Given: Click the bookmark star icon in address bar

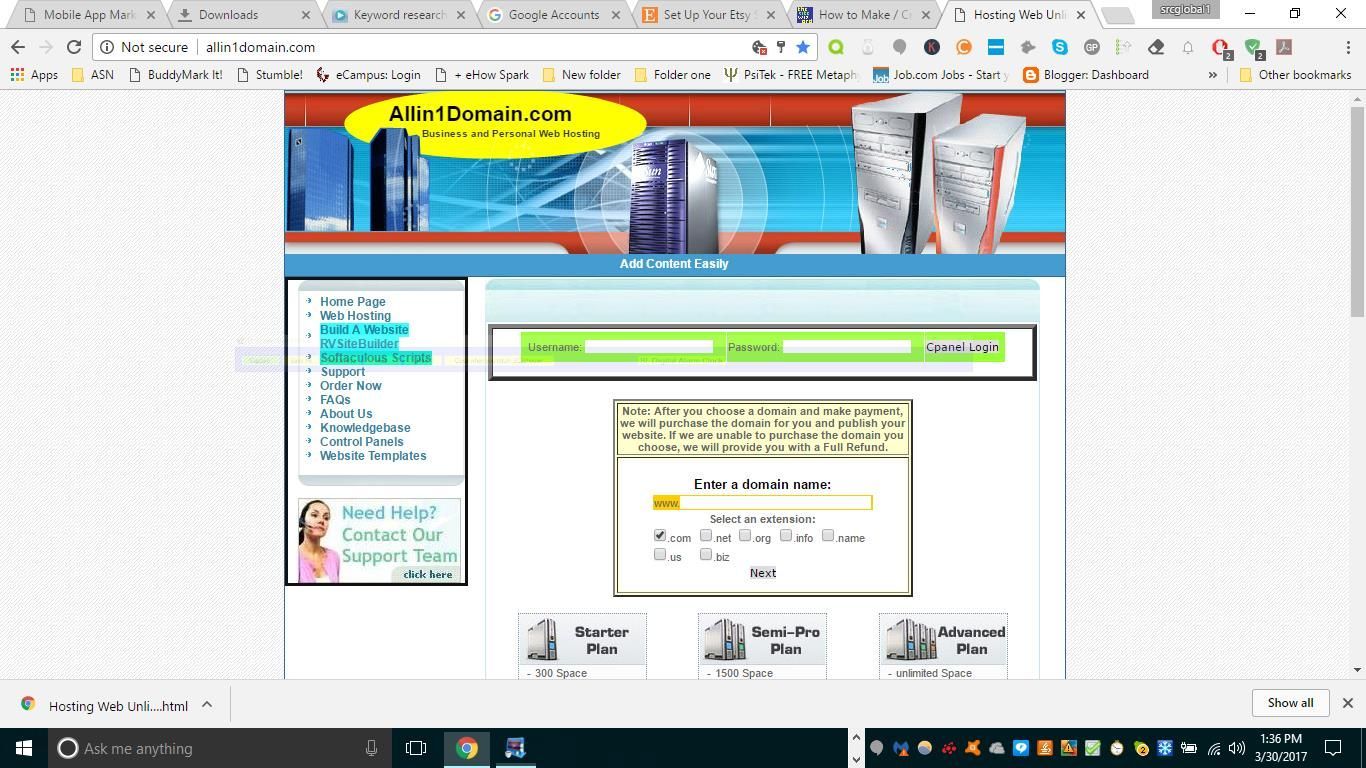Looking at the screenshot, I should pyautogui.click(x=802, y=47).
